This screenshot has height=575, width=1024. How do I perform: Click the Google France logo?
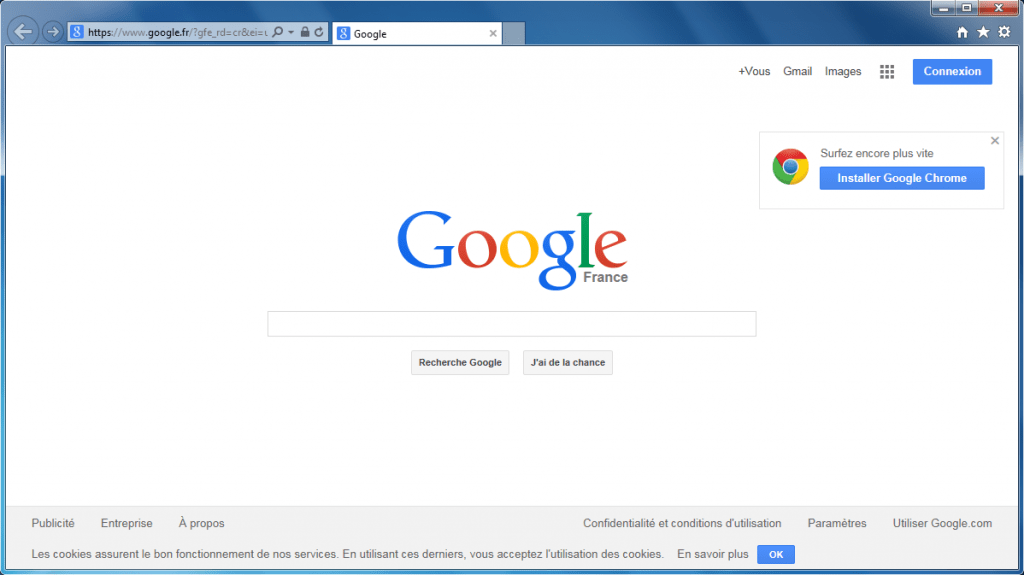pyautogui.click(x=513, y=250)
